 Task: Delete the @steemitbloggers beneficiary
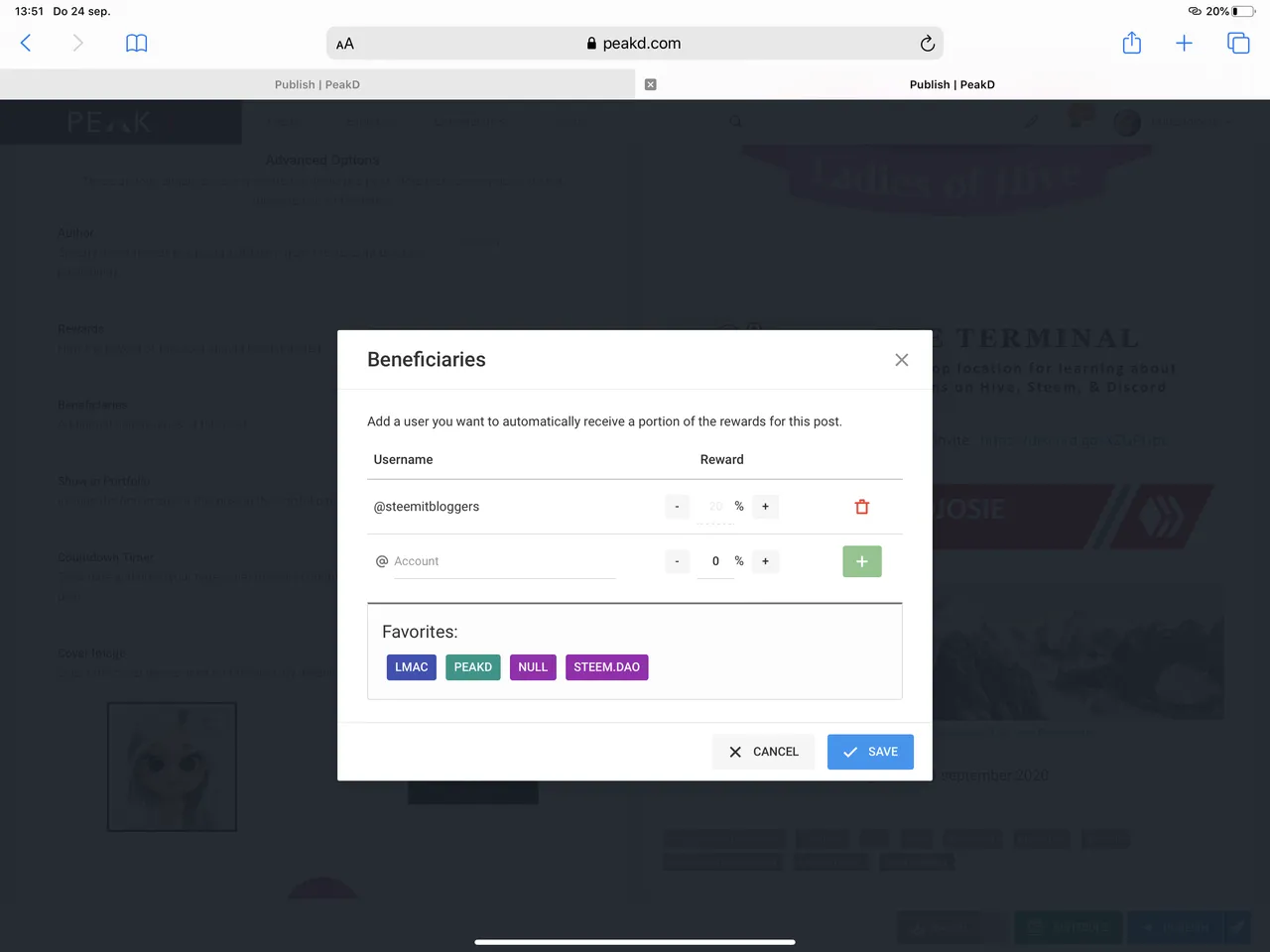tap(862, 507)
